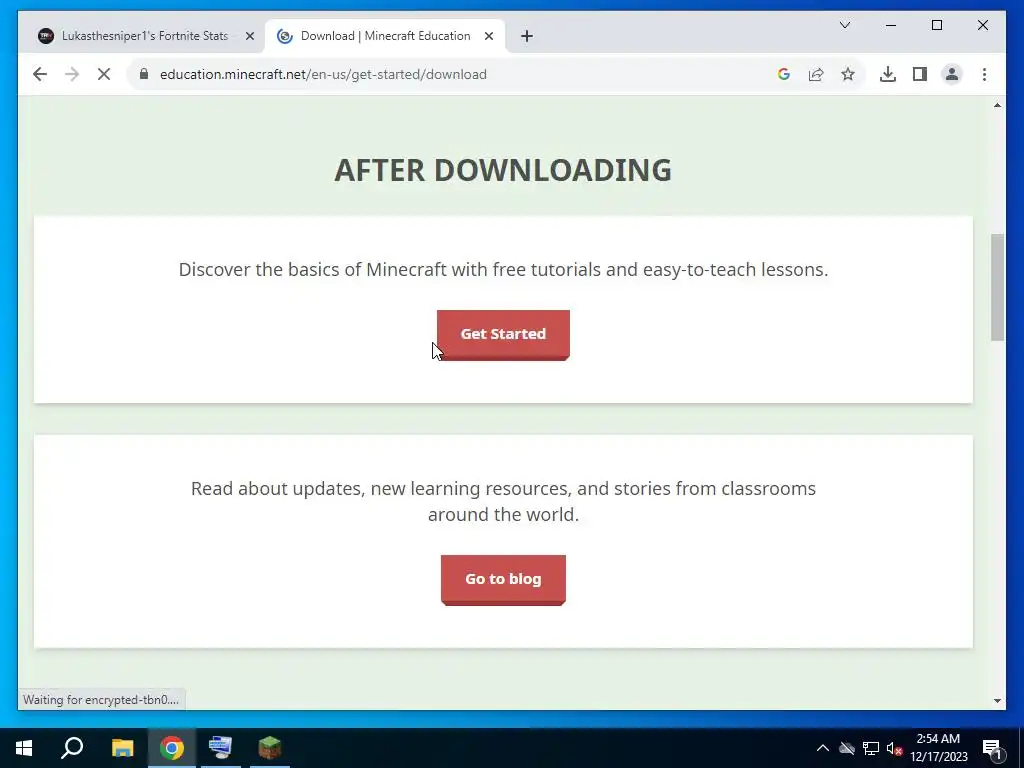Click the AFTER DOWNLOADING heading
The image size is (1024, 768).
coord(503,170)
